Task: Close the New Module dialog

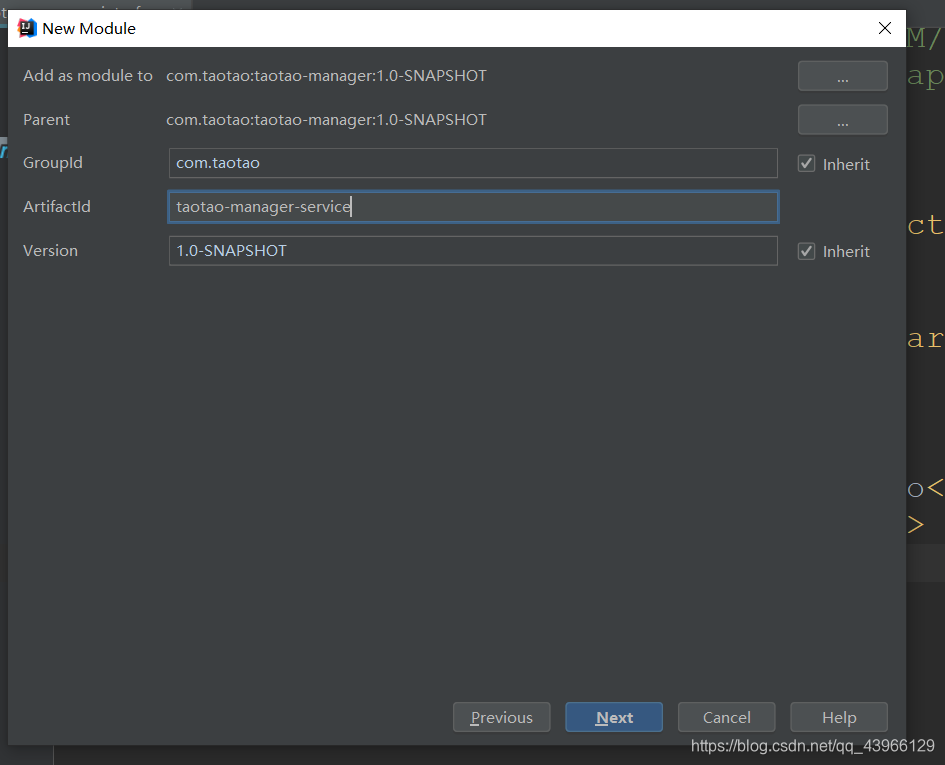Action: point(884,28)
